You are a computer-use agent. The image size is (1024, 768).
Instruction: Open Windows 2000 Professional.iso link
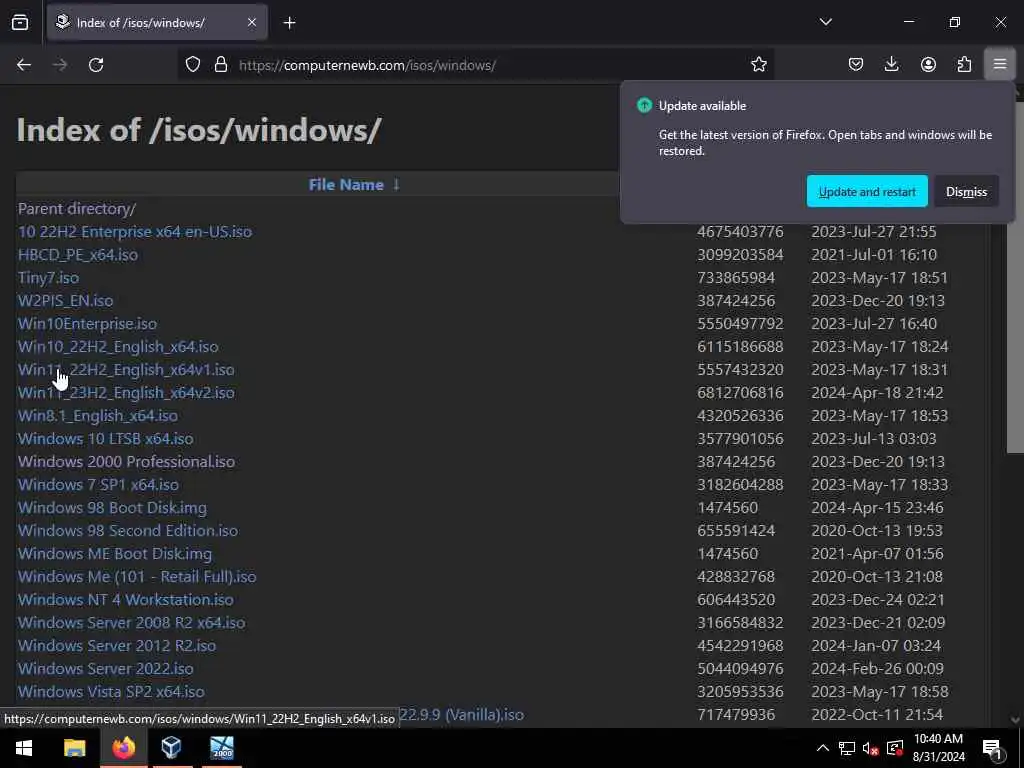coord(126,462)
